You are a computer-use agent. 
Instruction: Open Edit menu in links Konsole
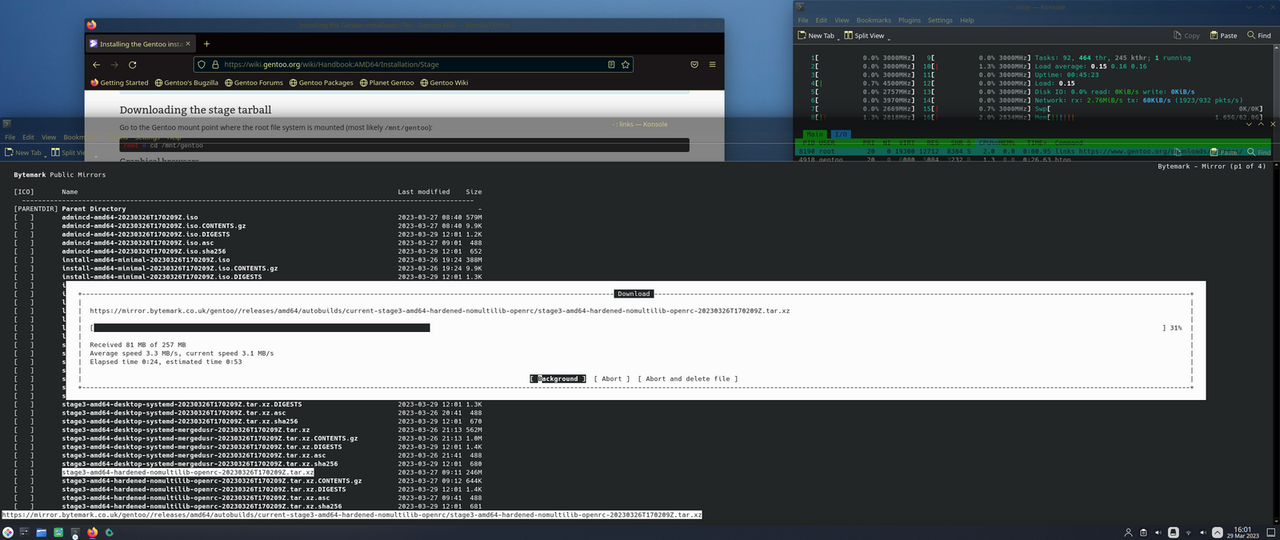28,137
